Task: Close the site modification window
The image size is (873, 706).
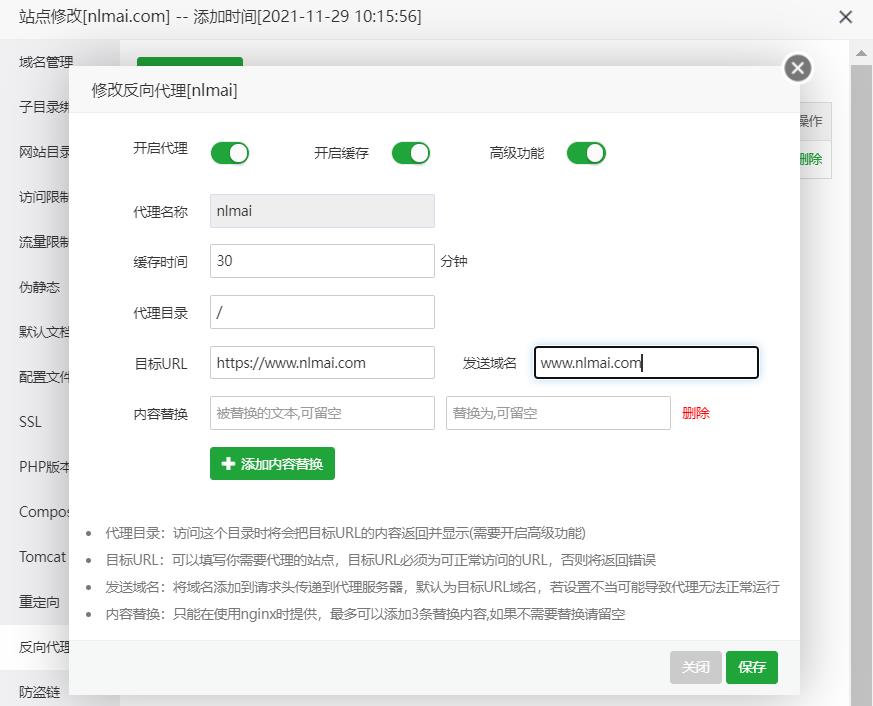Action: [x=845, y=17]
